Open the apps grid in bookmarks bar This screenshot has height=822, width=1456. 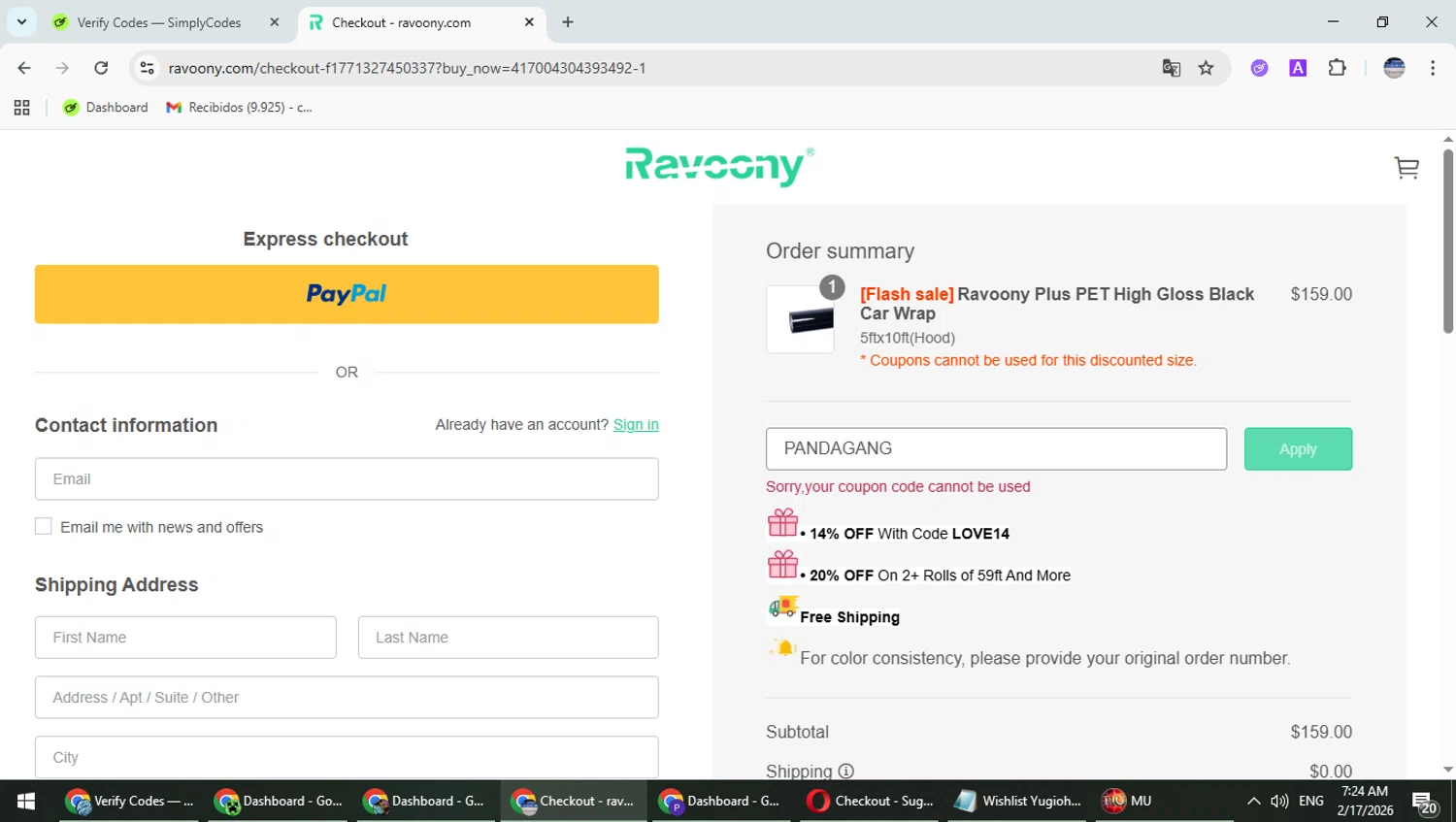pos(22,108)
